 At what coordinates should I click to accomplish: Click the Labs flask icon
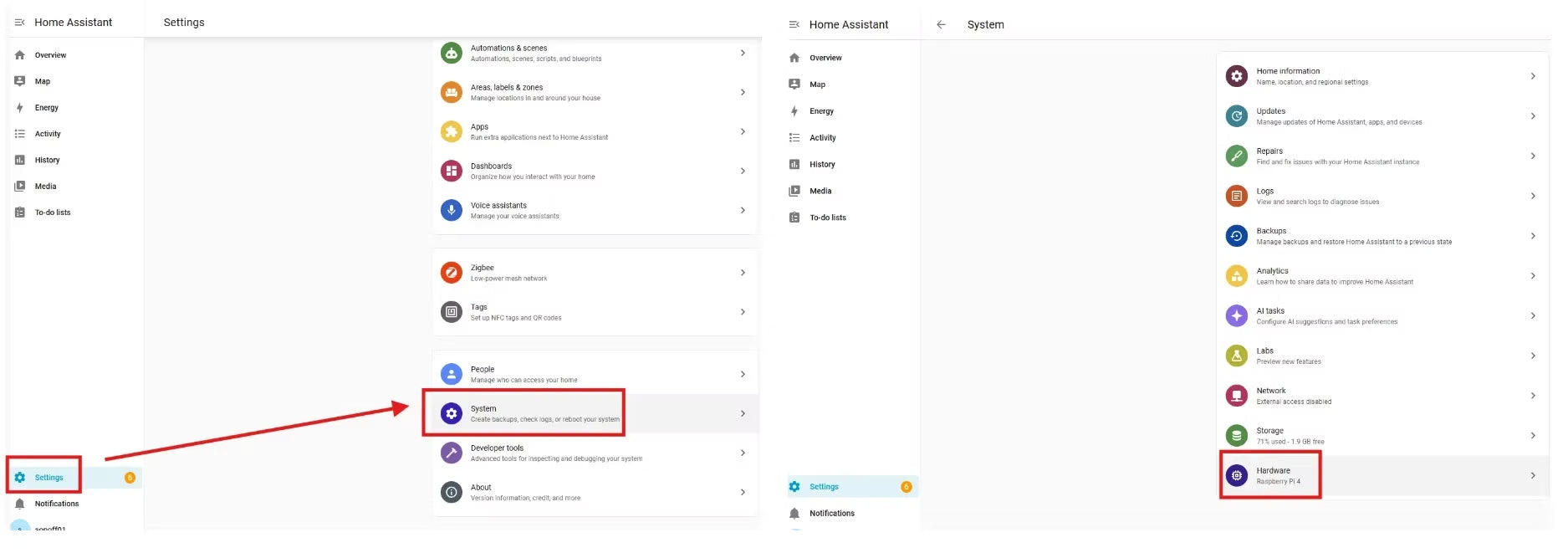point(1236,356)
